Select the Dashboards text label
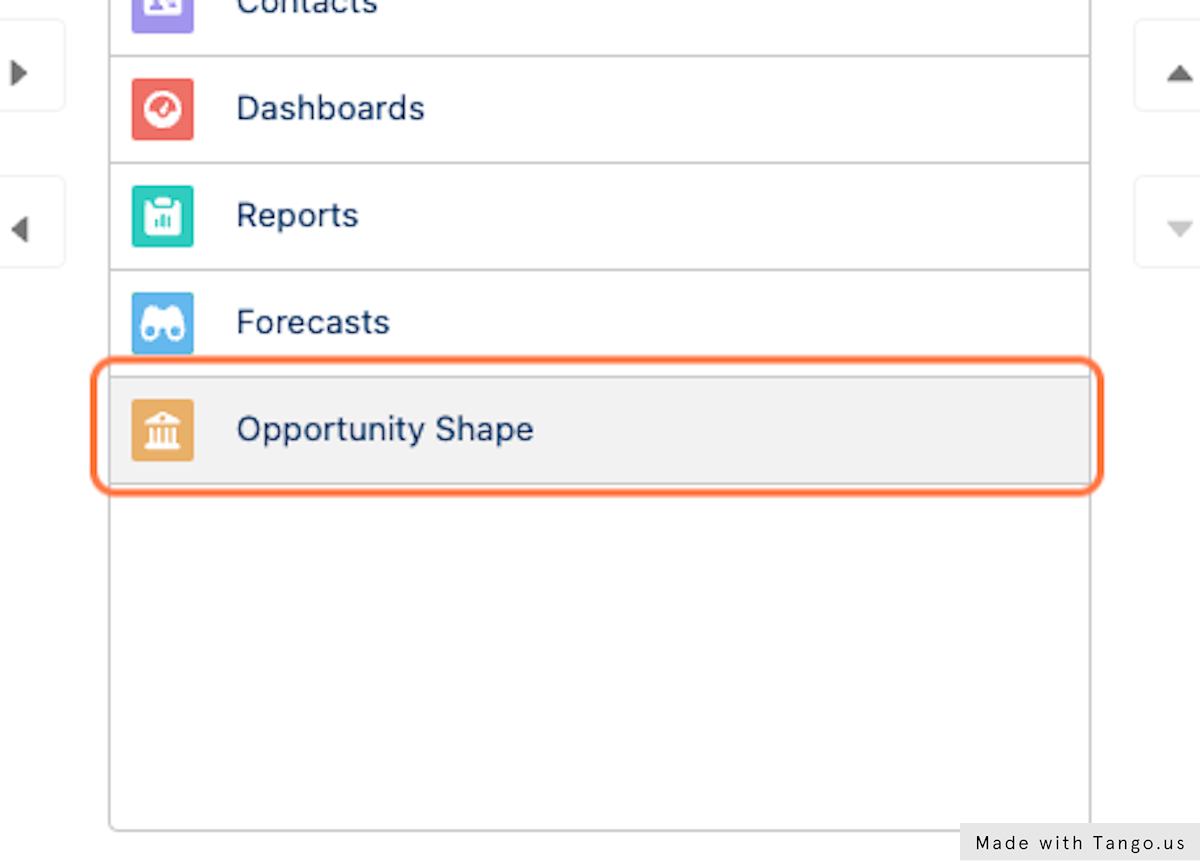This screenshot has height=861, width=1200. point(330,109)
